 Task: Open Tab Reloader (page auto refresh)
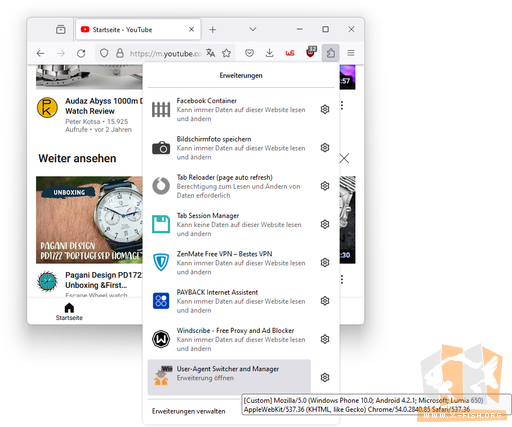point(229,186)
